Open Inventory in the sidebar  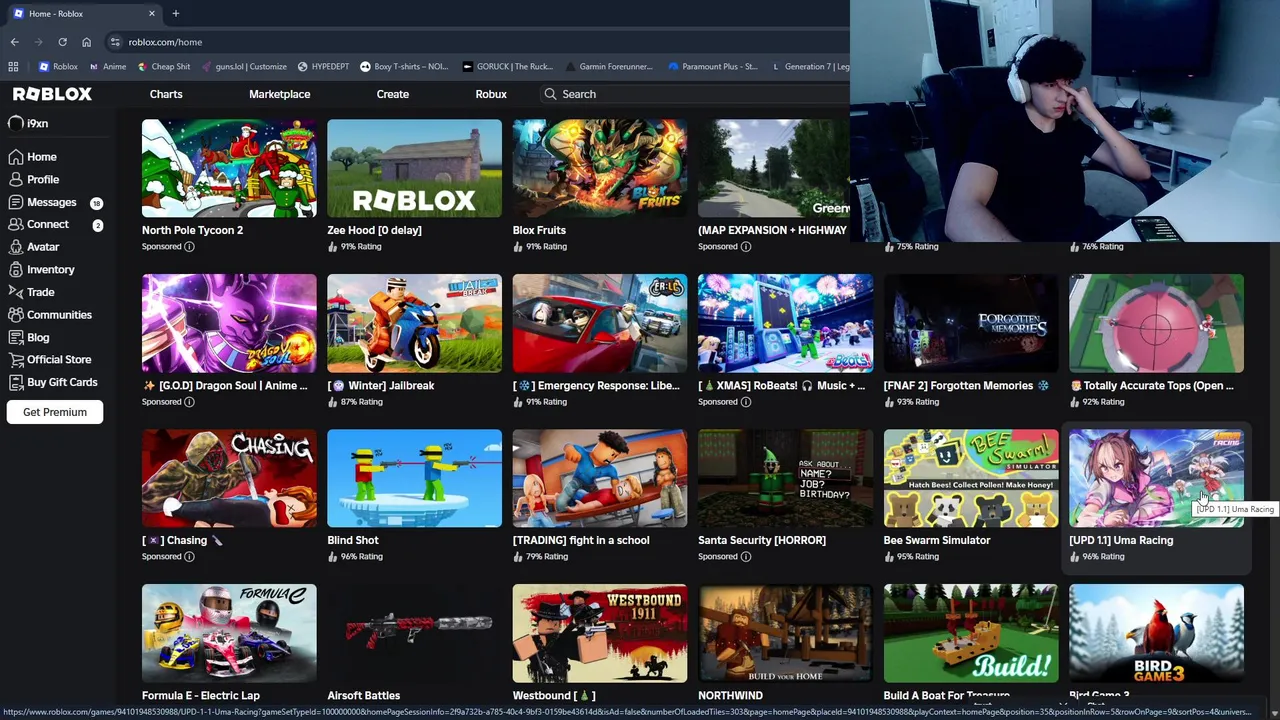tap(41, 269)
